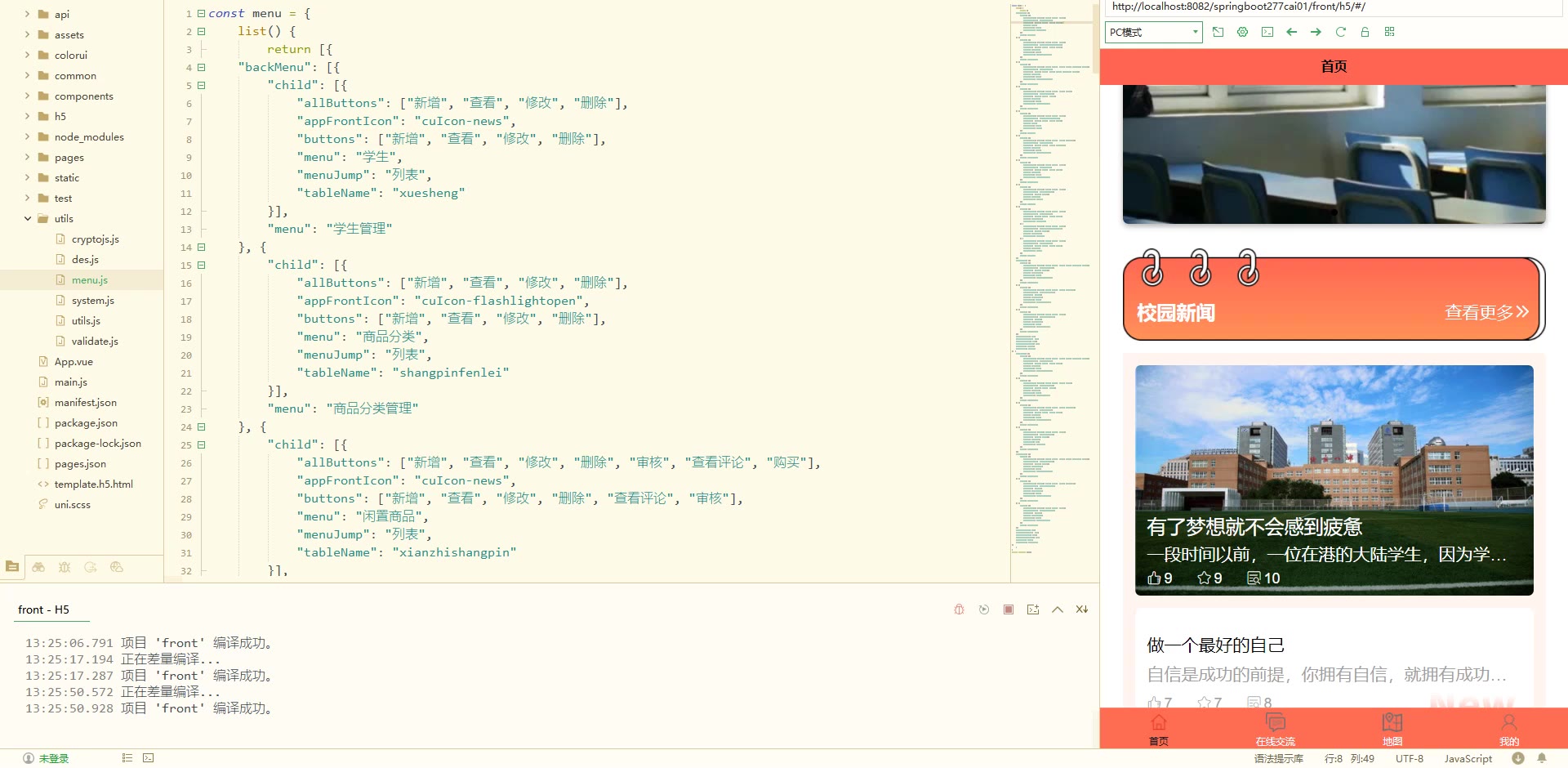
Task: Toggle the terminal icon in the status bar
Action: coord(148,758)
